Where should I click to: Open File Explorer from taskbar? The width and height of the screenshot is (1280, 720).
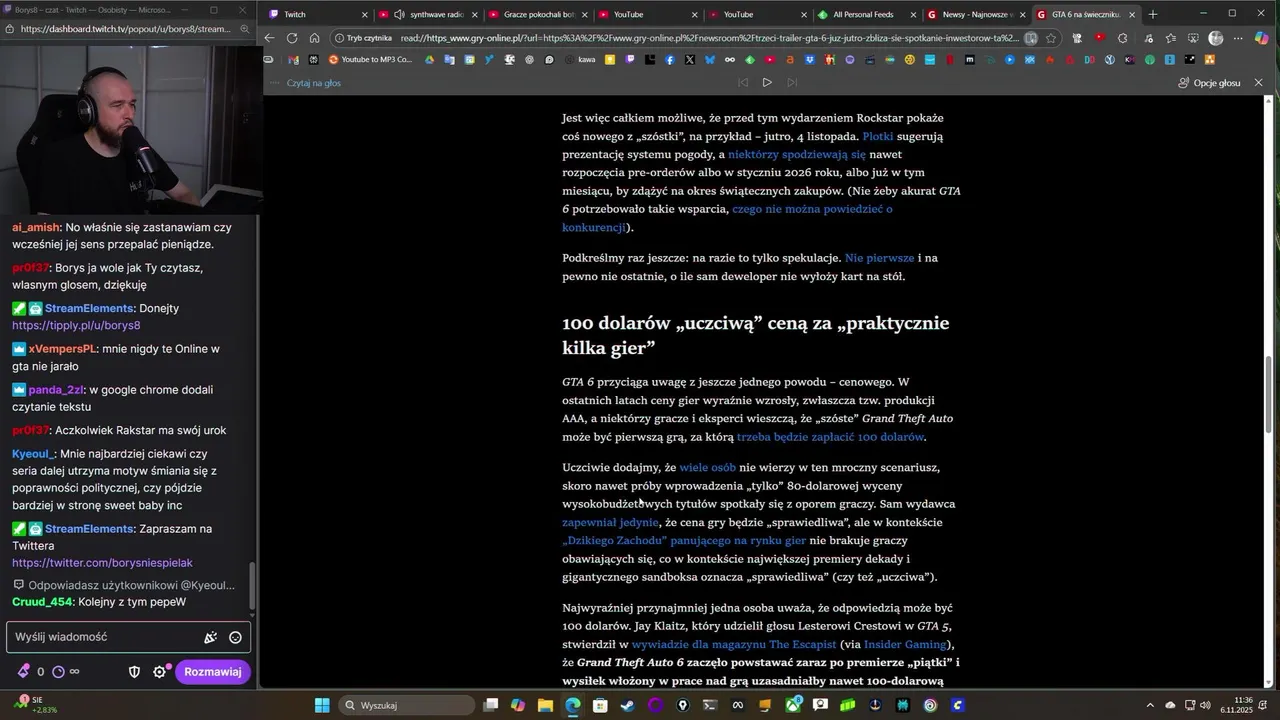[545, 705]
